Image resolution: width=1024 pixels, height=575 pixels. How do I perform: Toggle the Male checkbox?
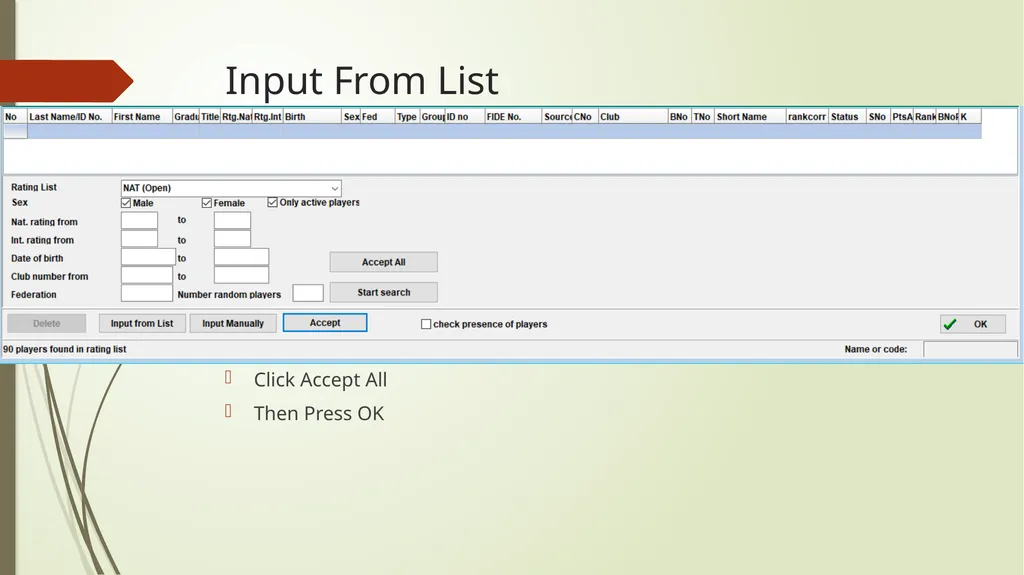point(126,203)
